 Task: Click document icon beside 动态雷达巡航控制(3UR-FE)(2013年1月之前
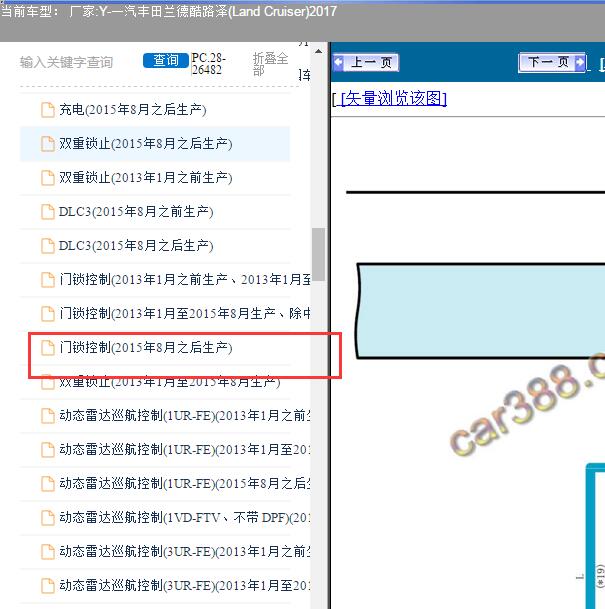(48, 552)
